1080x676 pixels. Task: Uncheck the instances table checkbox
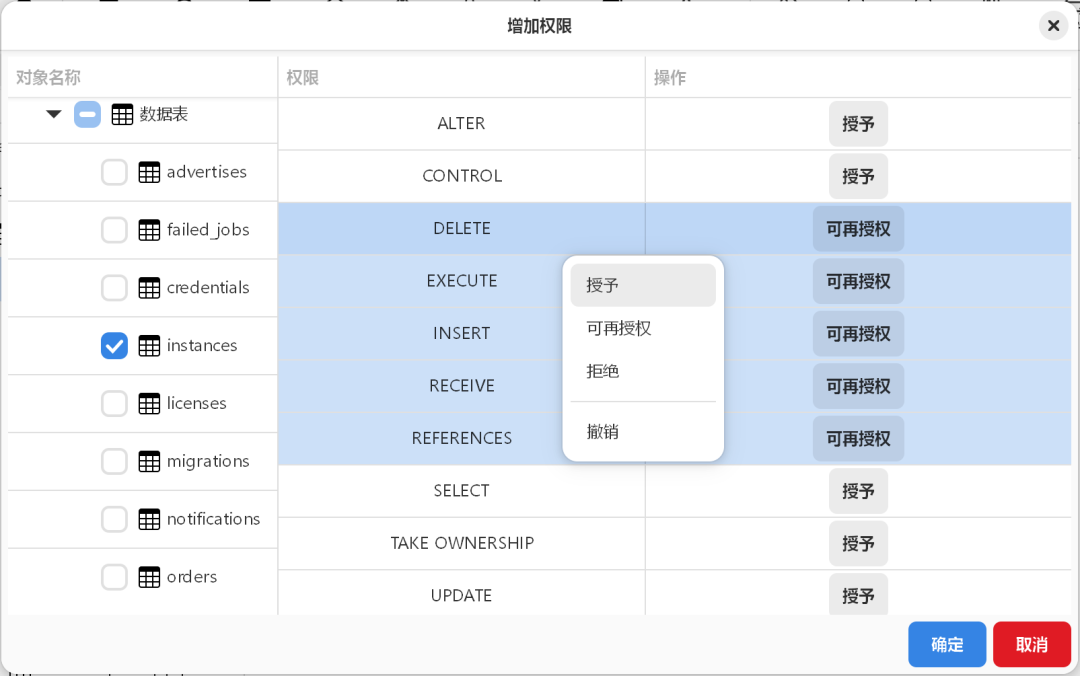click(x=114, y=346)
